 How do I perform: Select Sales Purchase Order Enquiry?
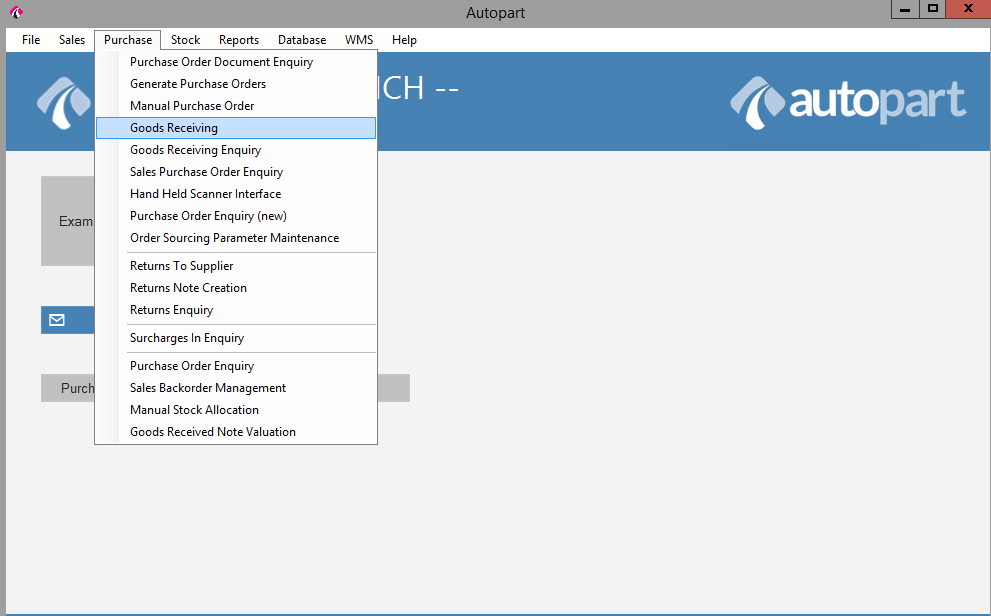236,172
